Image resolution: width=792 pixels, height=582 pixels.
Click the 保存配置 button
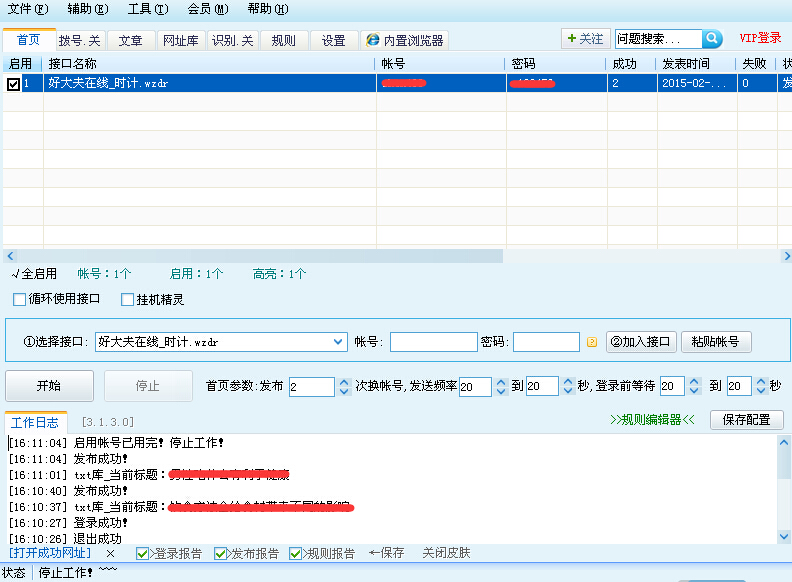click(747, 420)
